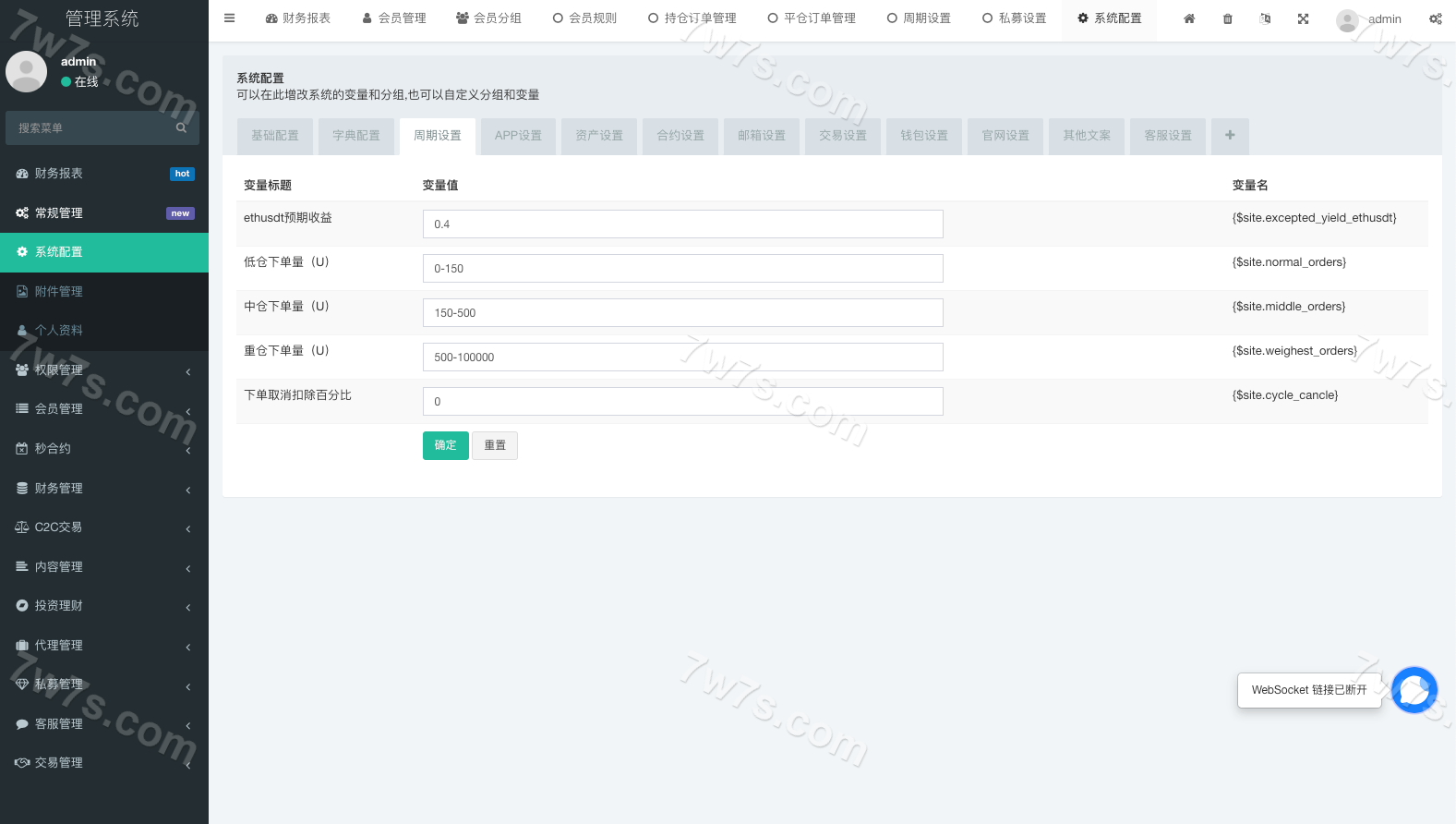Image resolution: width=1456 pixels, height=824 pixels.
Task: Click the trash icon to clear cache
Action: (x=1227, y=18)
